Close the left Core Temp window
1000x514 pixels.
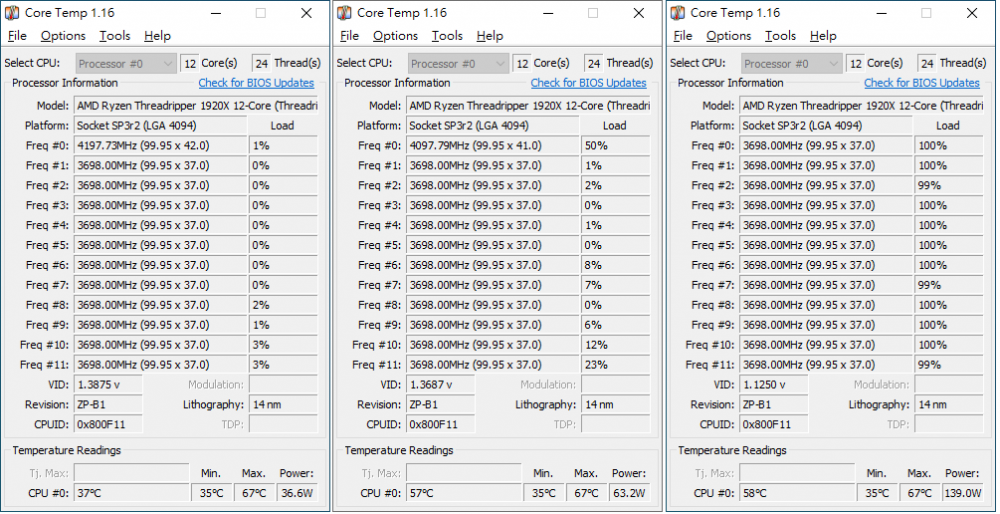(x=307, y=13)
